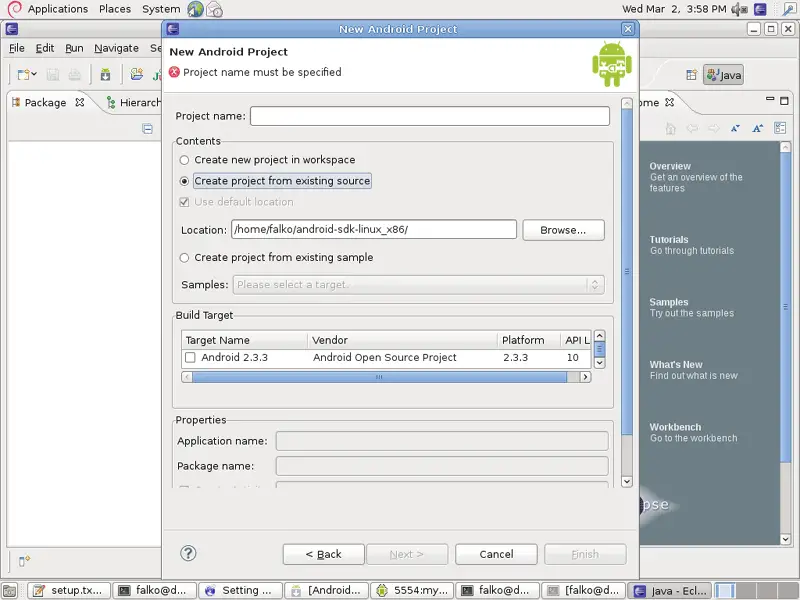800x600 pixels.
Task: Select Create project from existing sample
Action: [x=277, y=258]
